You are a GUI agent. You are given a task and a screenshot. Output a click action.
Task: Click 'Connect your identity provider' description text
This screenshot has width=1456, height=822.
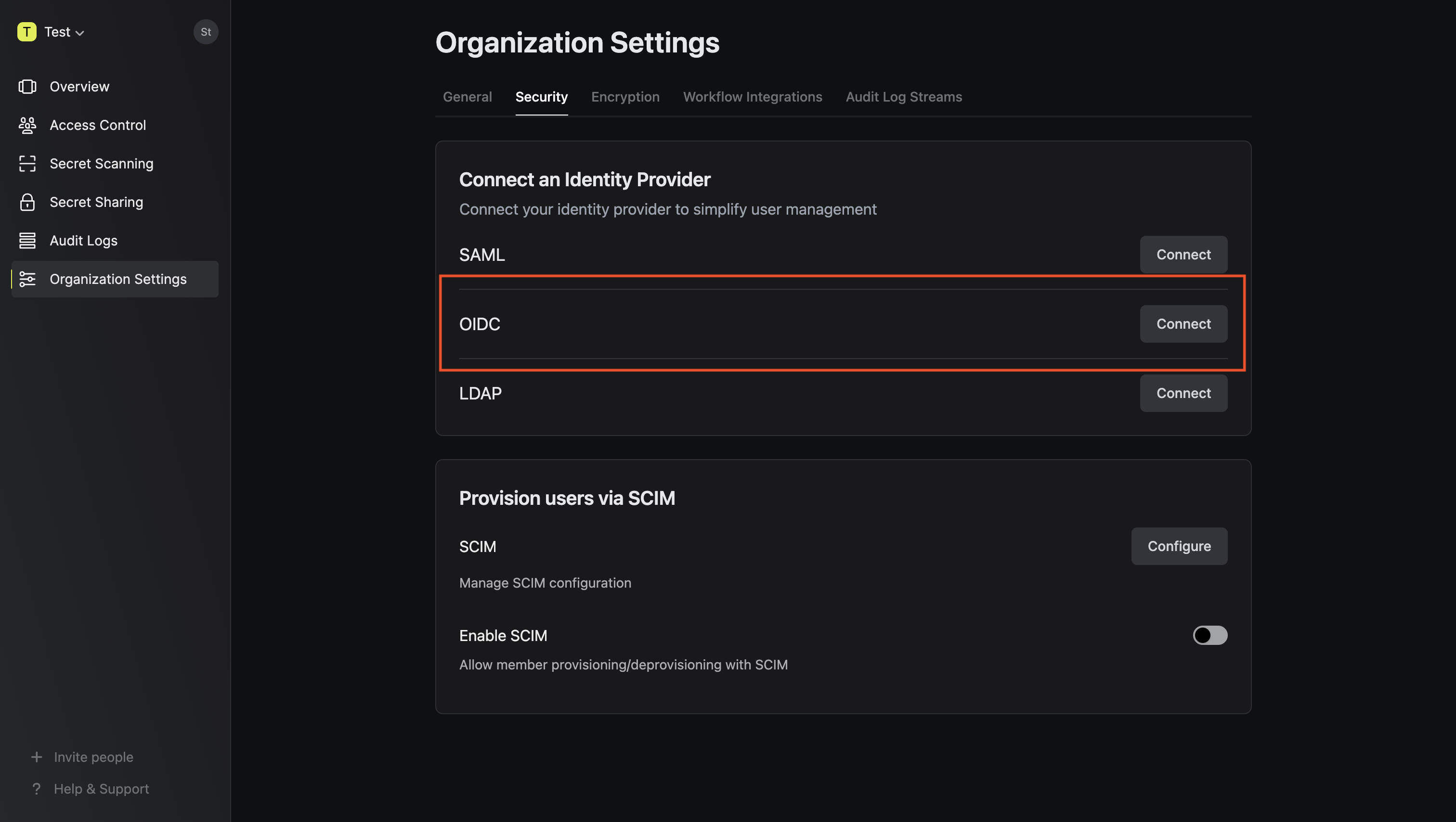(x=667, y=209)
